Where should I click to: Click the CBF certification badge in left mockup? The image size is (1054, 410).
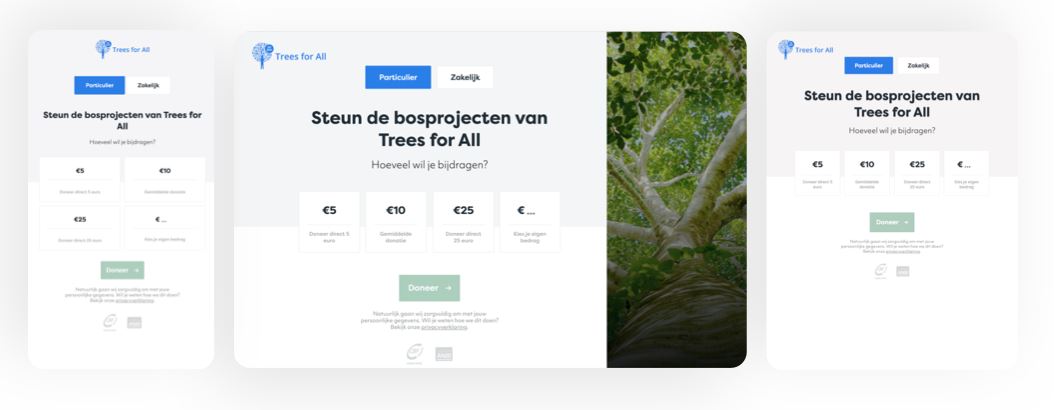(x=110, y=322)
